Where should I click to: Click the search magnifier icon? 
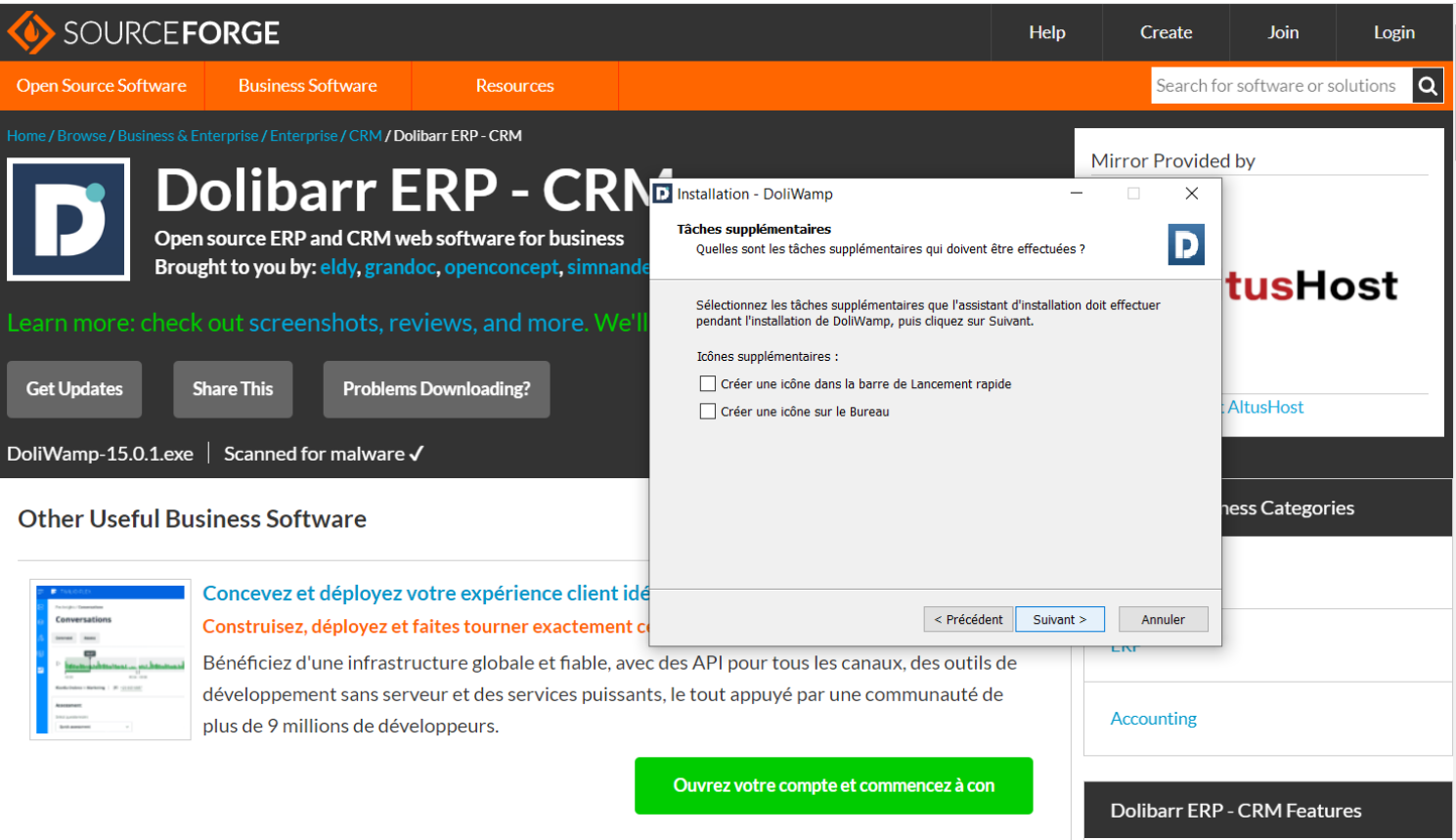(x=1428, y=86)
